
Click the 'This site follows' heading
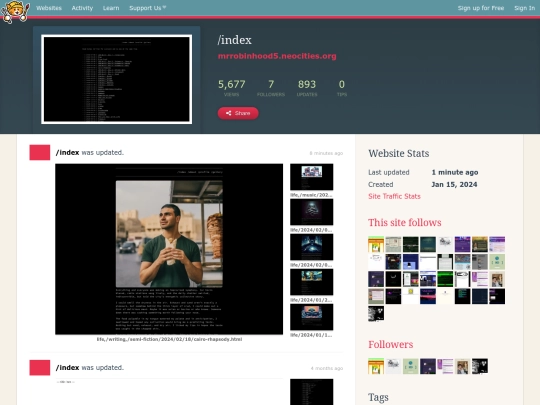click(x=405, y=222)
